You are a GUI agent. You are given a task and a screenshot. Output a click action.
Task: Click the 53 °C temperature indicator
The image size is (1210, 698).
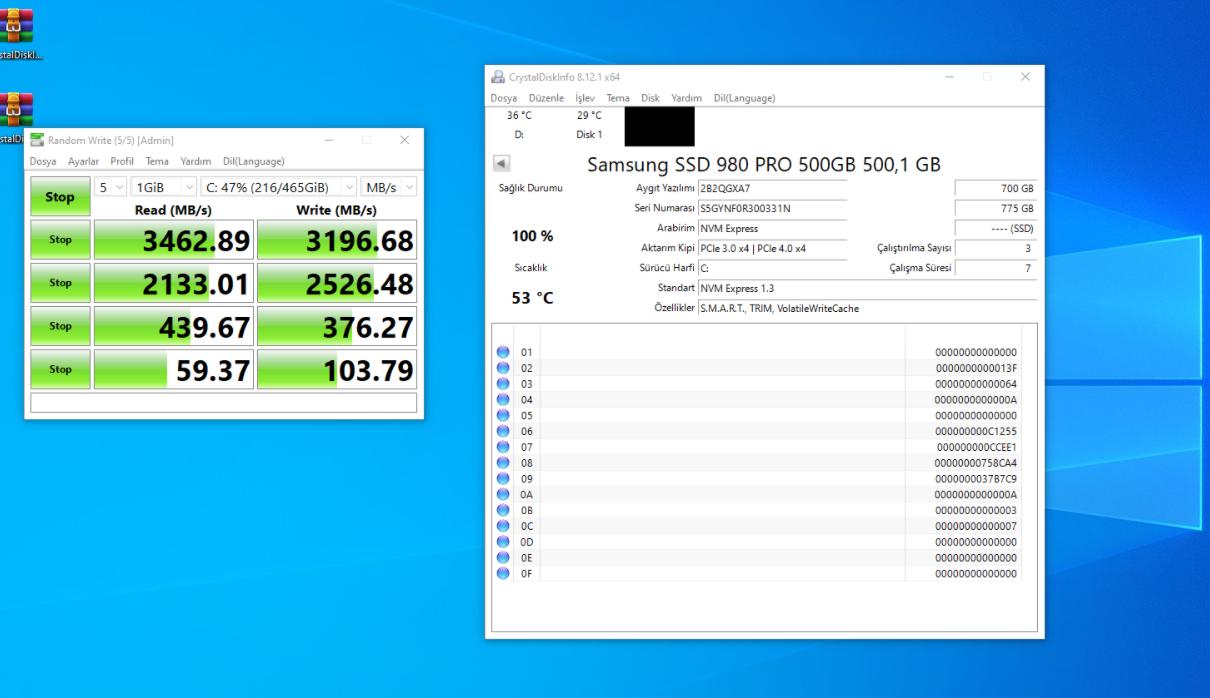click(532, 298)
